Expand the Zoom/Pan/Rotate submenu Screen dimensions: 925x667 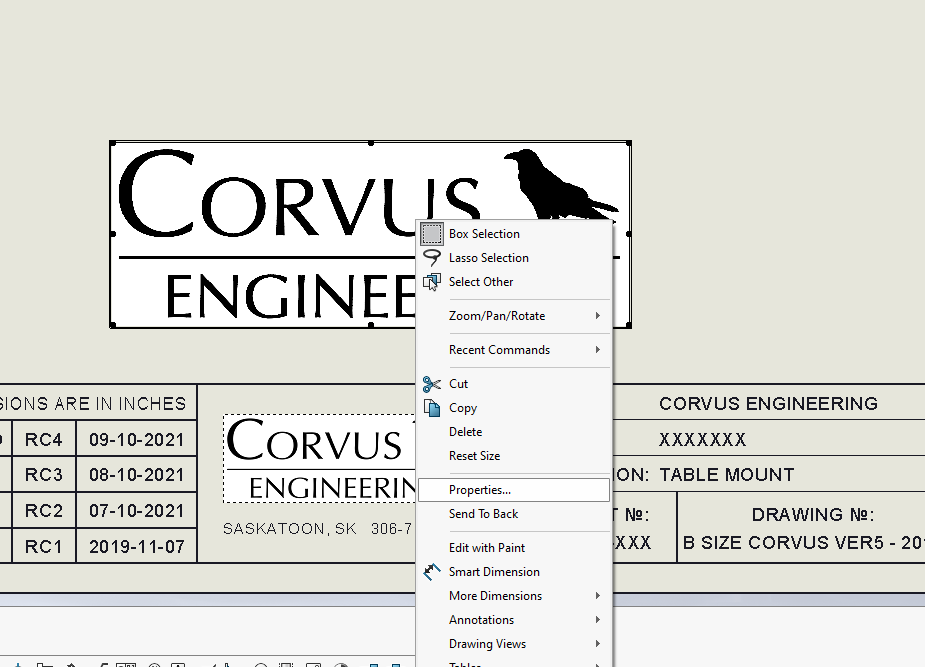(x=513, y=316)
